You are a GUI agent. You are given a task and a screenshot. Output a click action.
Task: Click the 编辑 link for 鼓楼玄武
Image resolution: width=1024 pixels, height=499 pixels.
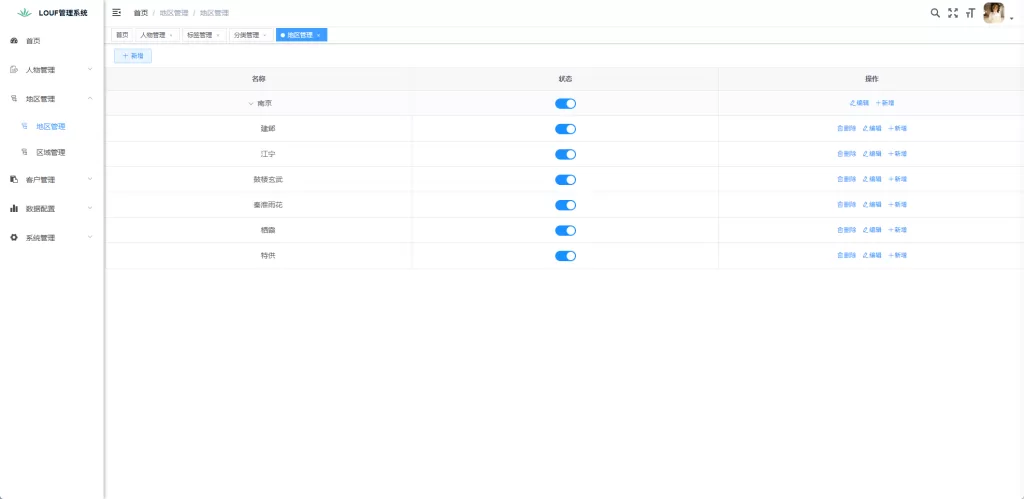[x=872, y=179]
